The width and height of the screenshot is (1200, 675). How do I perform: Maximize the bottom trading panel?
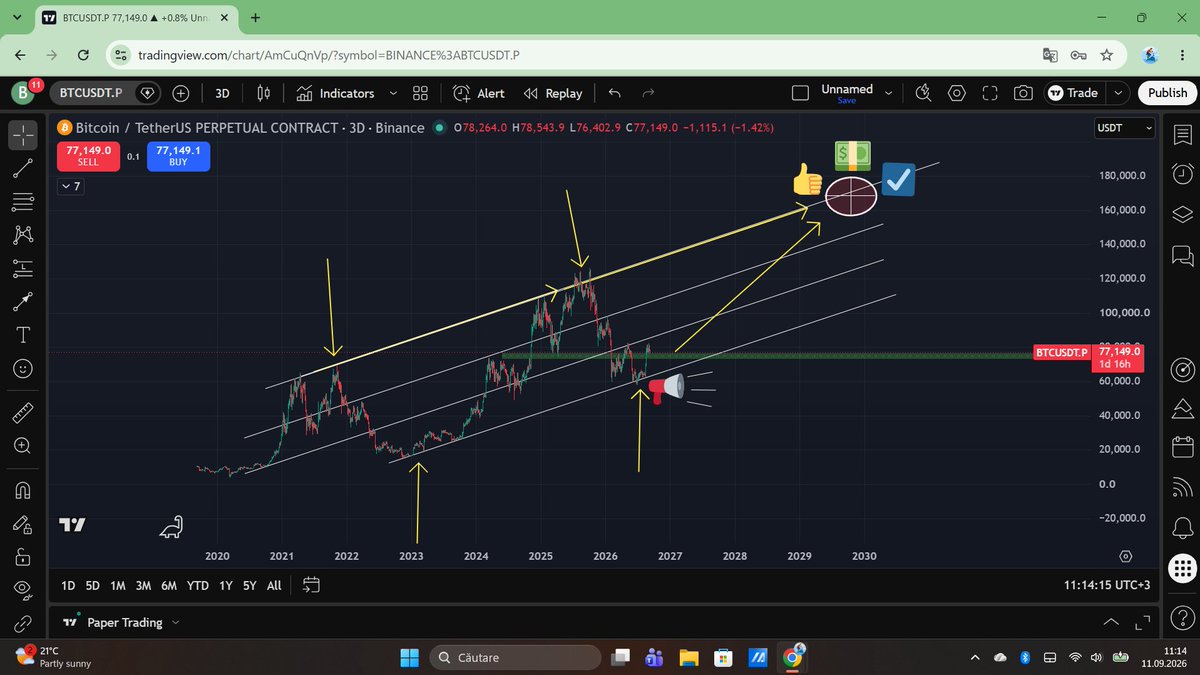pos(1144,622)
